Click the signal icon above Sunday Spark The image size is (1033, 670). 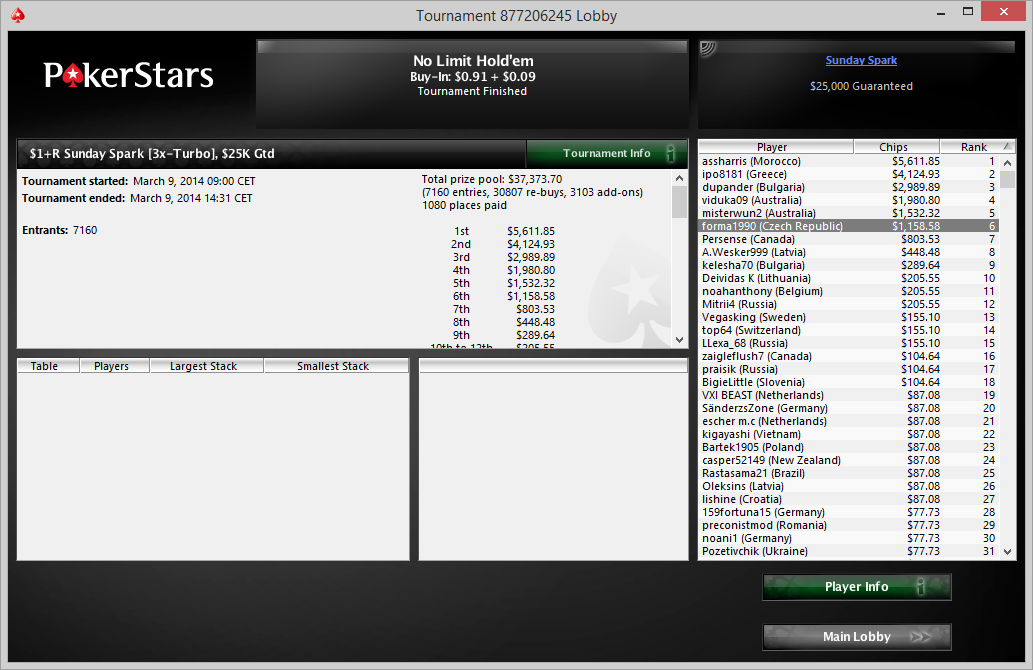click(x=708, y=48)
